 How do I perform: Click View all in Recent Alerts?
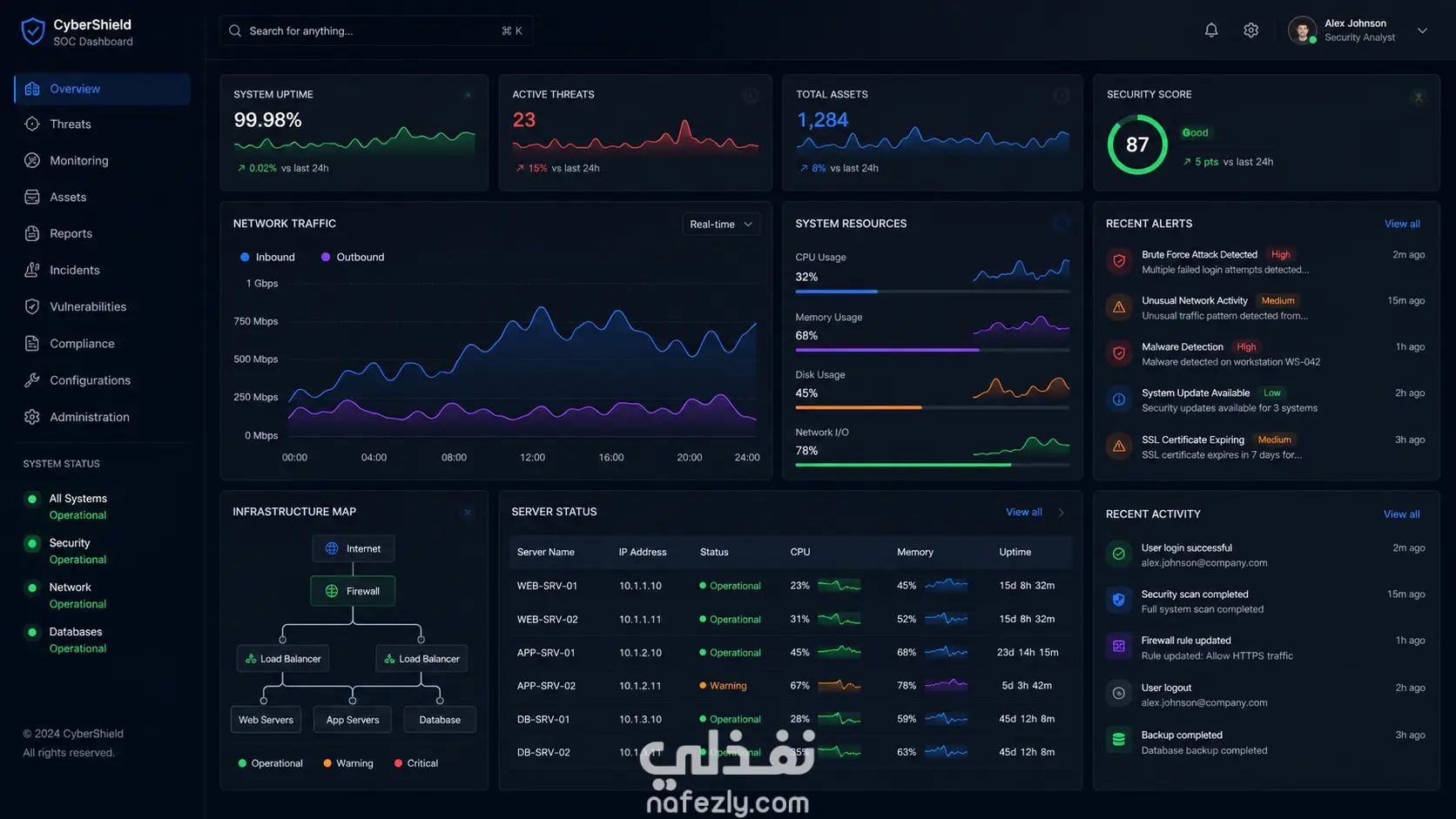pos(1402,224)
